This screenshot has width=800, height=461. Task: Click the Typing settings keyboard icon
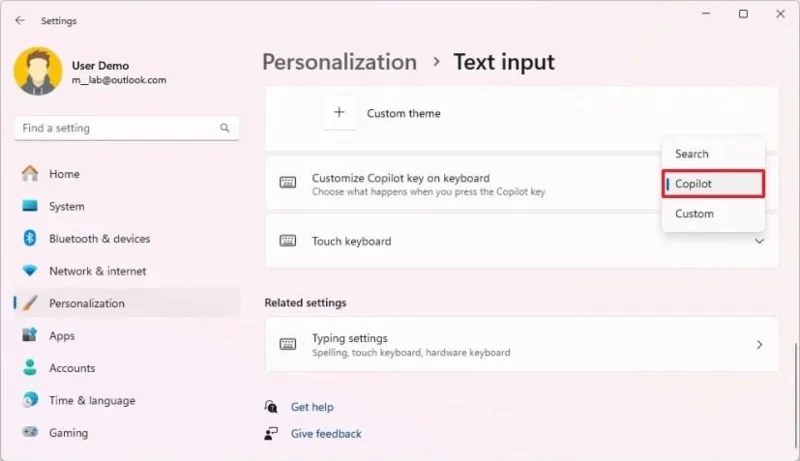pos(288,344)
